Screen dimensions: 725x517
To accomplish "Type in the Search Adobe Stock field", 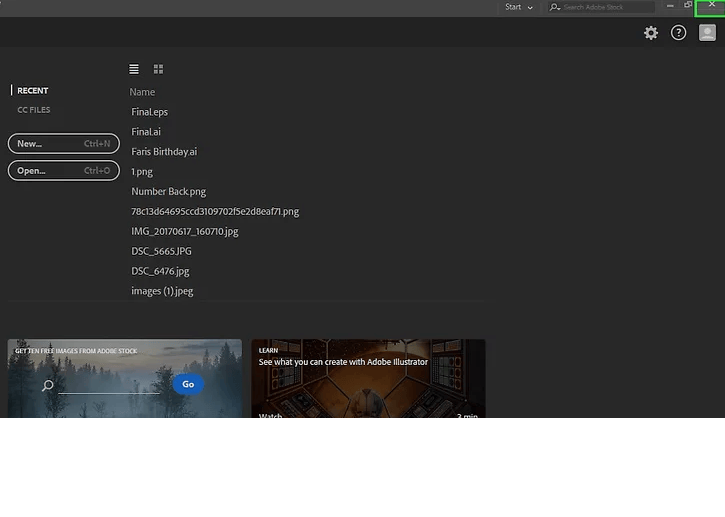I will click(x=607, y=7).
